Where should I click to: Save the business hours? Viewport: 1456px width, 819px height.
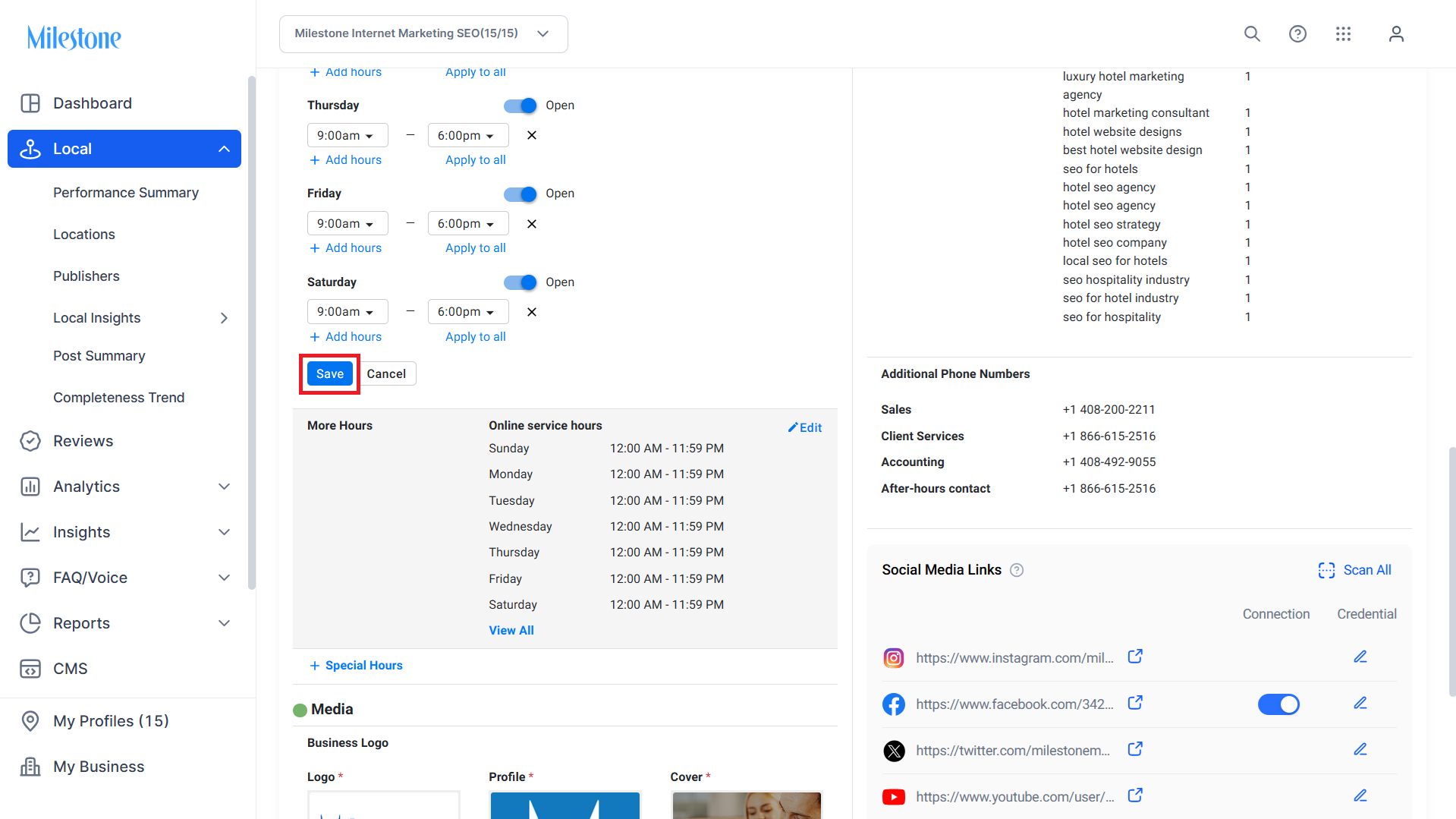pyautogui.click(x=330, y=373)
